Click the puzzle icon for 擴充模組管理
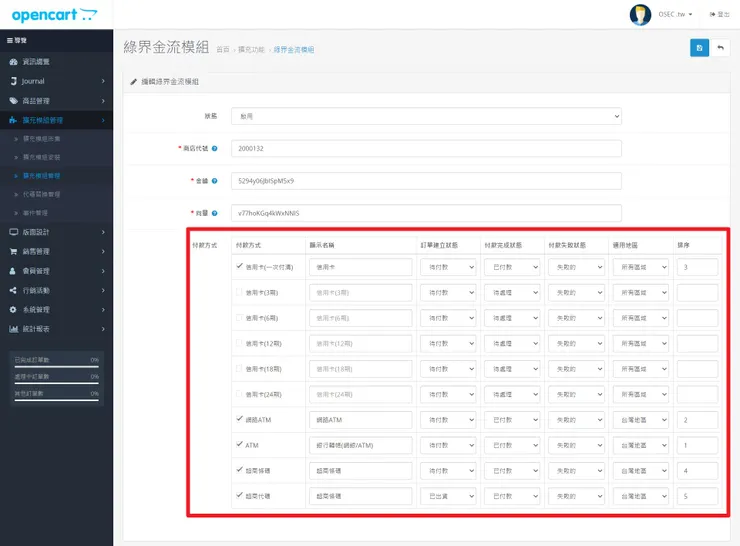The width and height of the screenshot is (740, 546). 13,120
